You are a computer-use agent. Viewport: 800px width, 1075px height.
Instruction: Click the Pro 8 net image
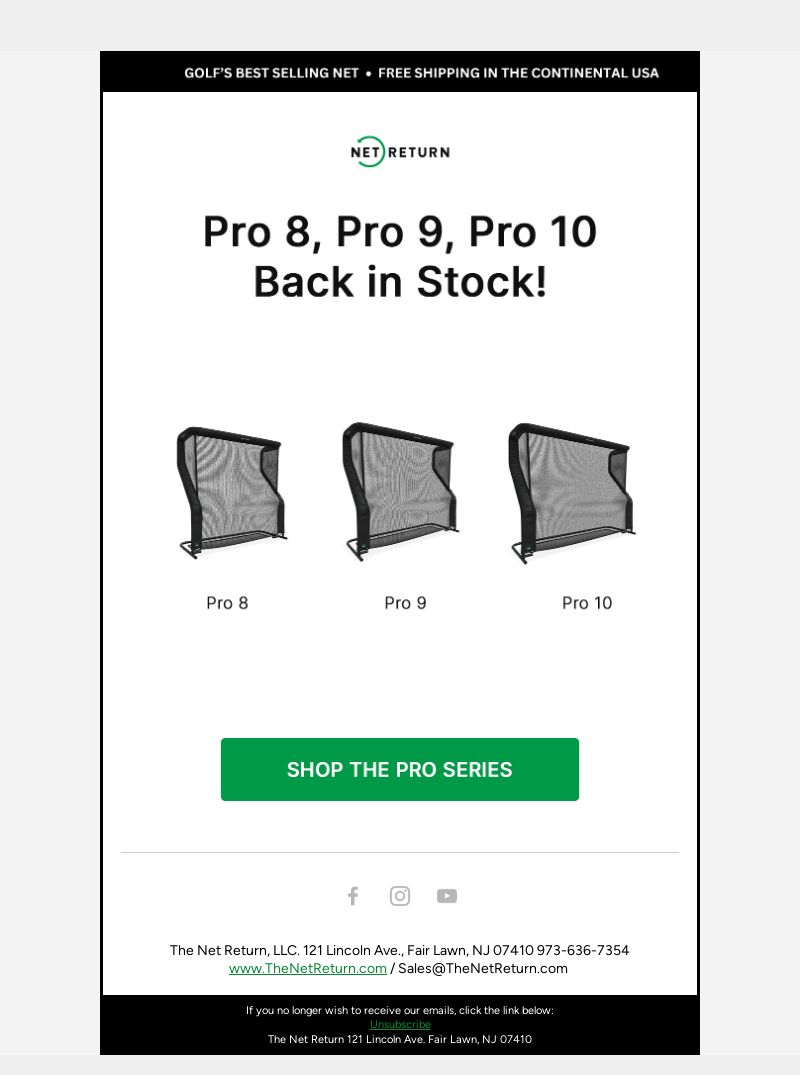230,492
